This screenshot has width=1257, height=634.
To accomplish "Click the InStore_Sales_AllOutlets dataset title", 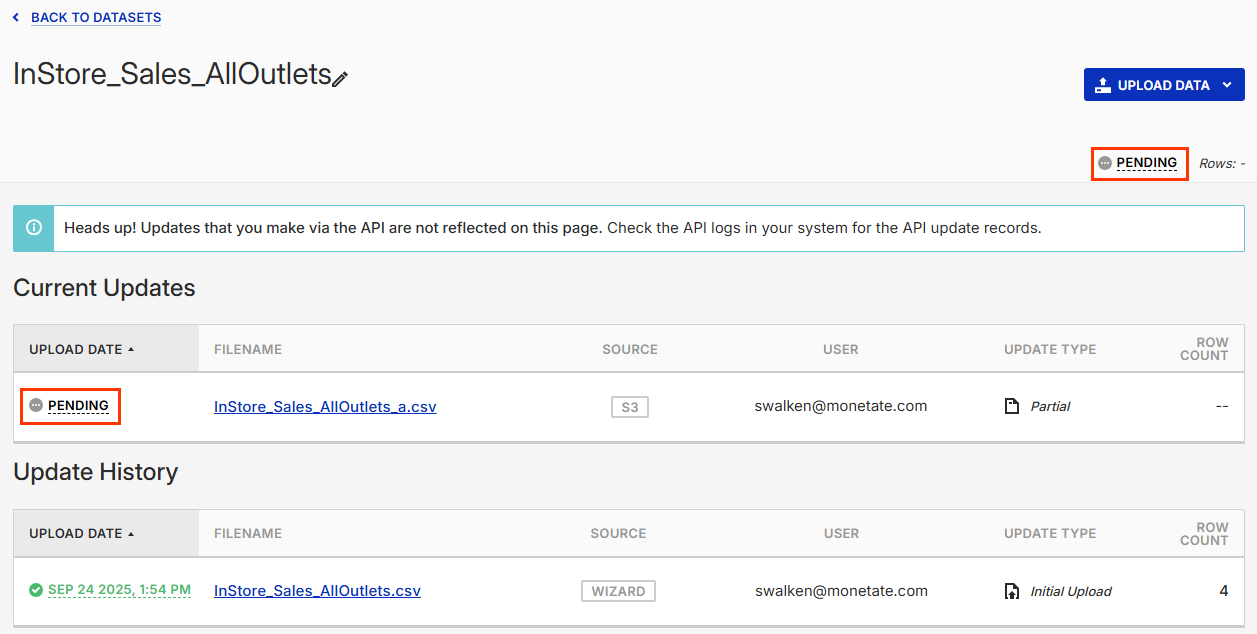I will (172, 74).
